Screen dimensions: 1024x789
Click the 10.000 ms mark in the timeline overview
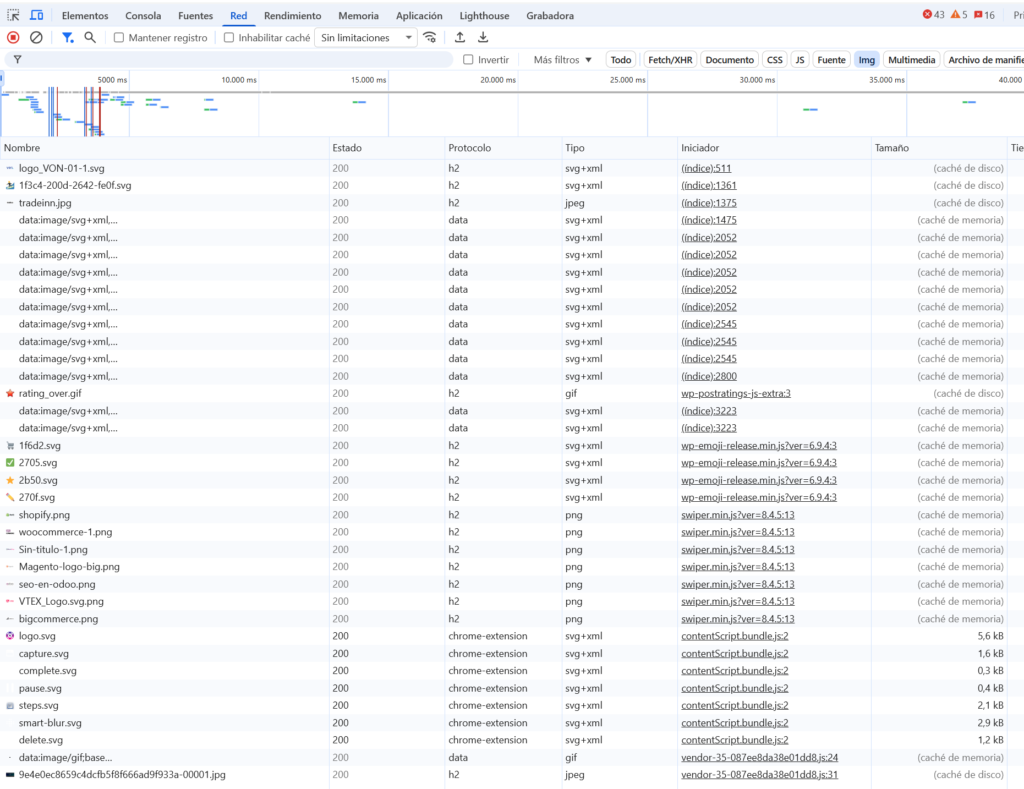click(239, 79)
